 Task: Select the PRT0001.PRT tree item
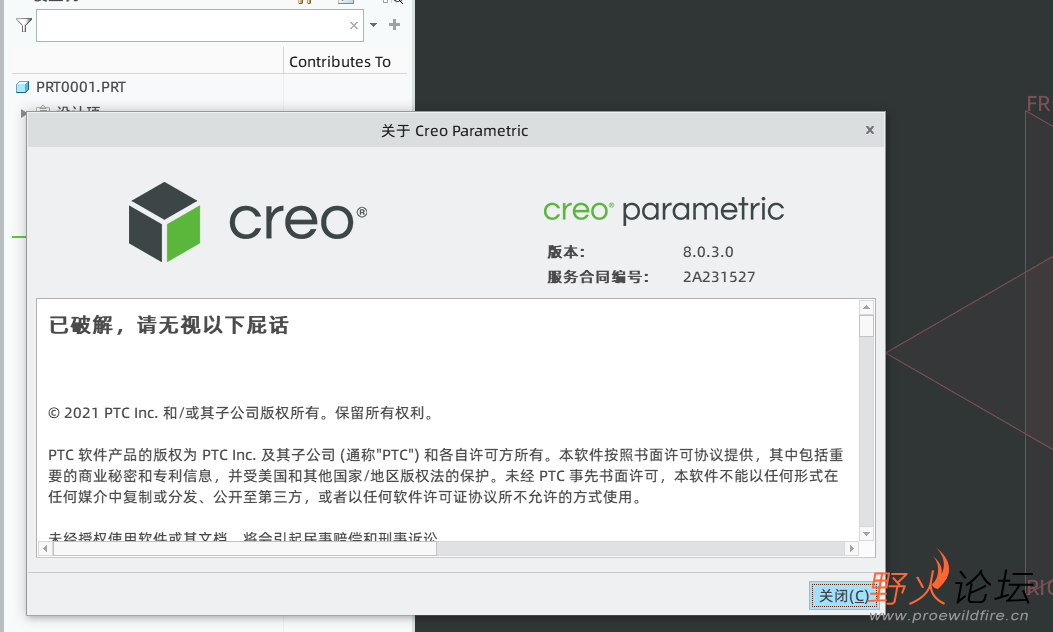[x=81, y=87]
